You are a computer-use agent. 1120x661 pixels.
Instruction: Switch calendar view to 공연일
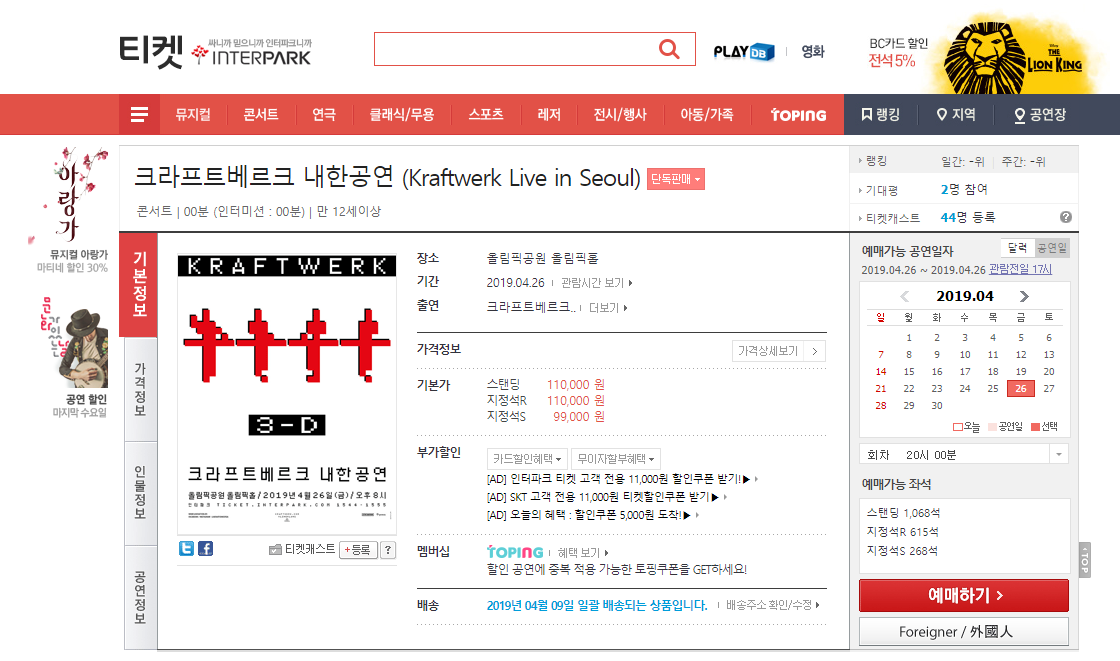click(x=1052, y=248)
